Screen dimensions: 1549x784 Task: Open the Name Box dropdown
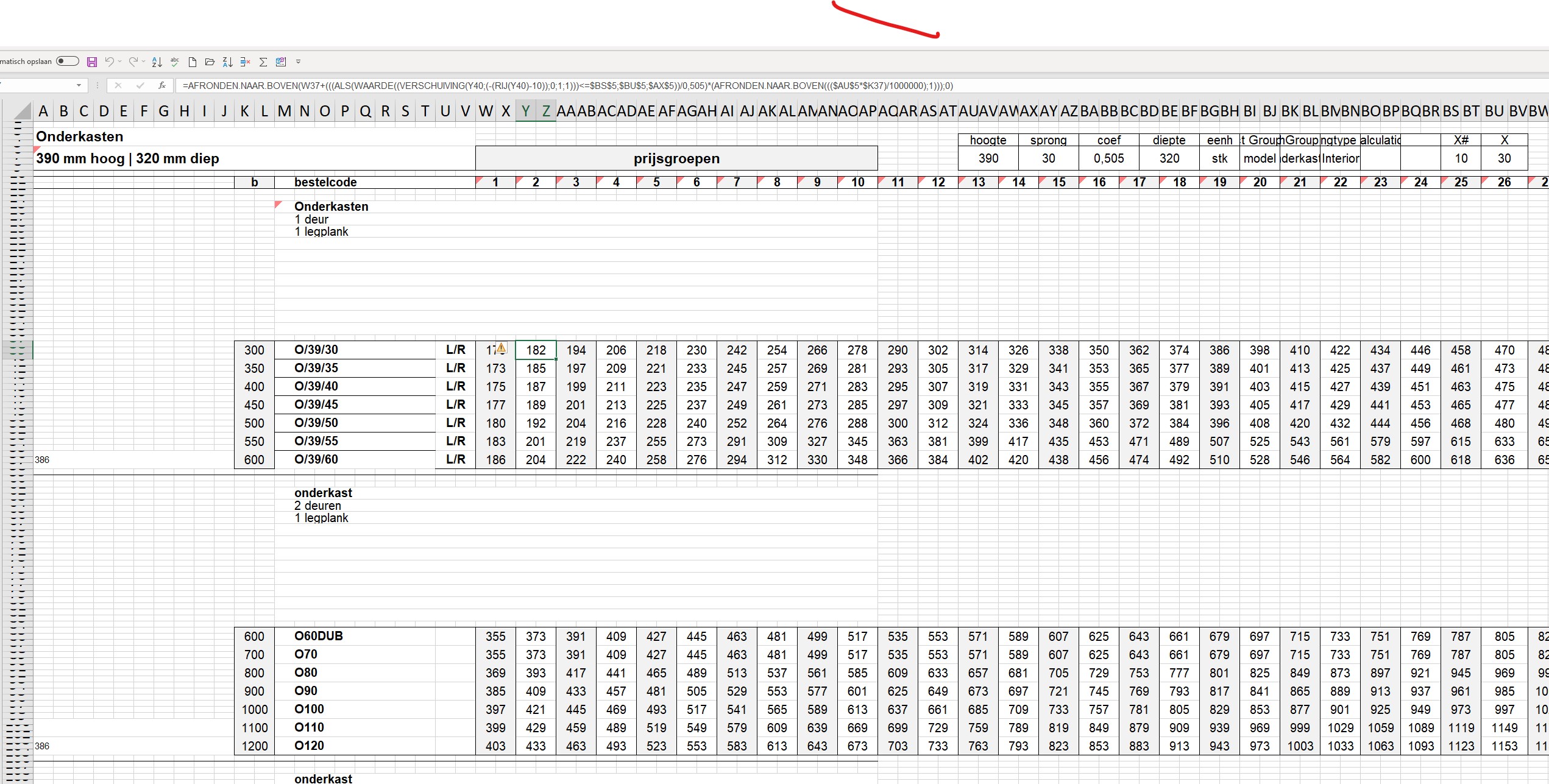tap(79, 85)
